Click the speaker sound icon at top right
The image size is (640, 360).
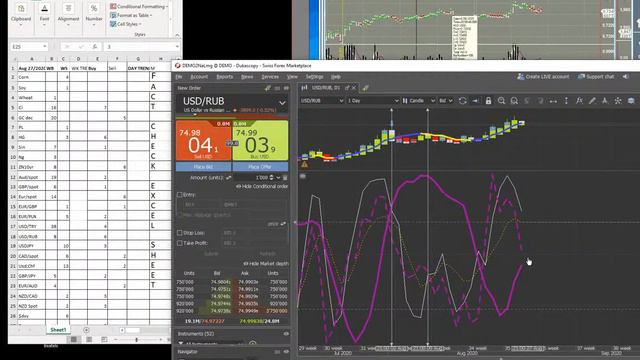(x=625, y=76)
